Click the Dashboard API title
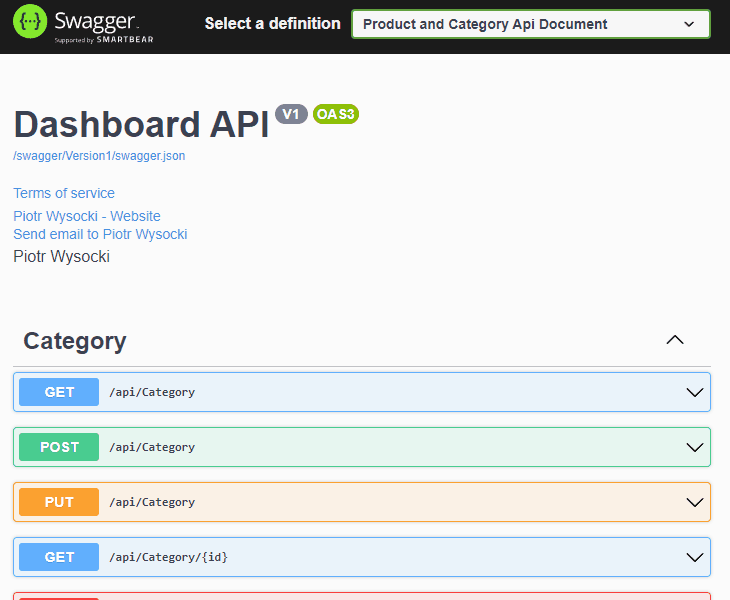The image size is (730, 600). click(x=142, y=124)
